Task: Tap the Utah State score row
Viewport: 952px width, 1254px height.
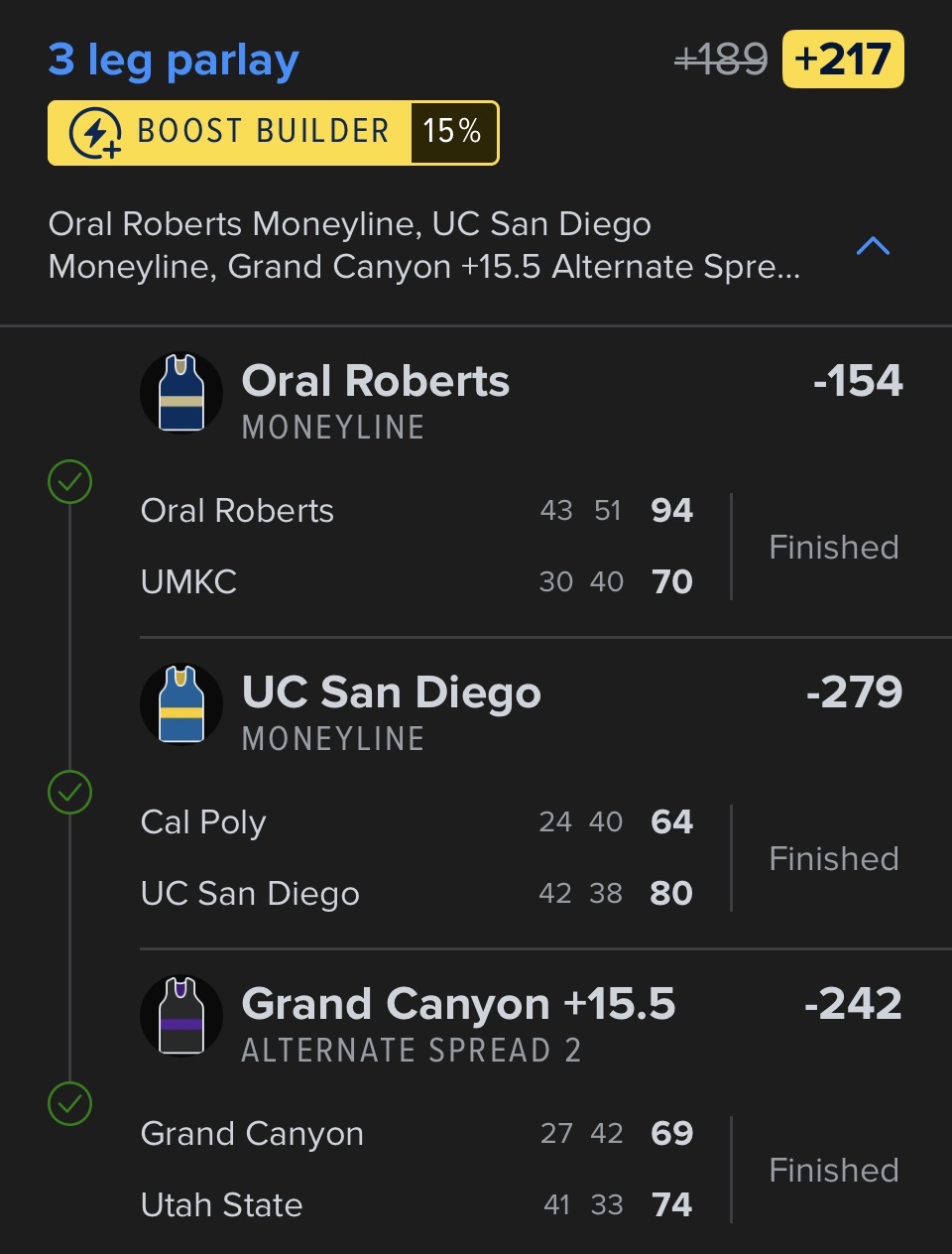Action: tap(416, 1204)
